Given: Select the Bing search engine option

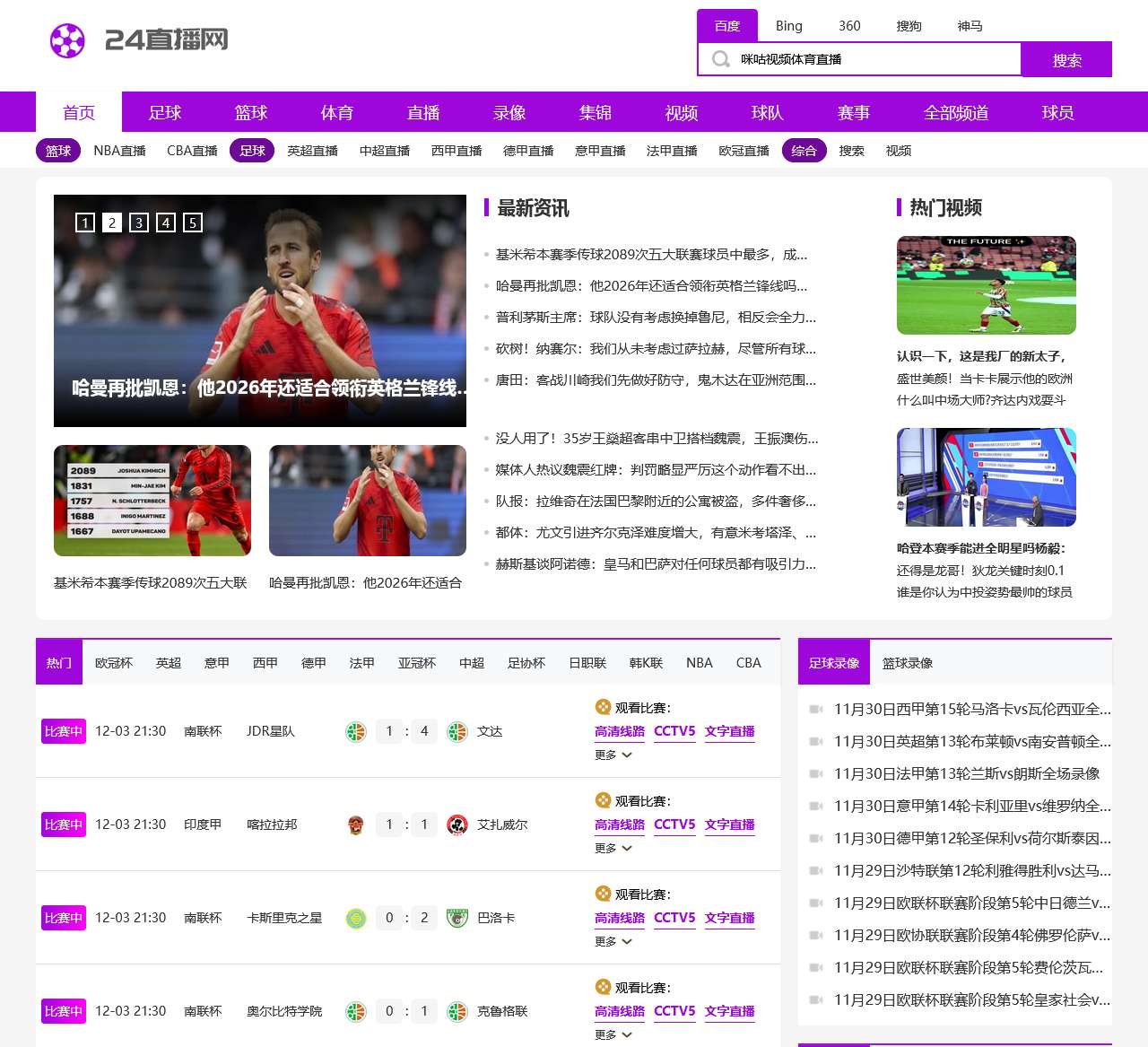Looking at the screenshot, I should tap(788, 26).
